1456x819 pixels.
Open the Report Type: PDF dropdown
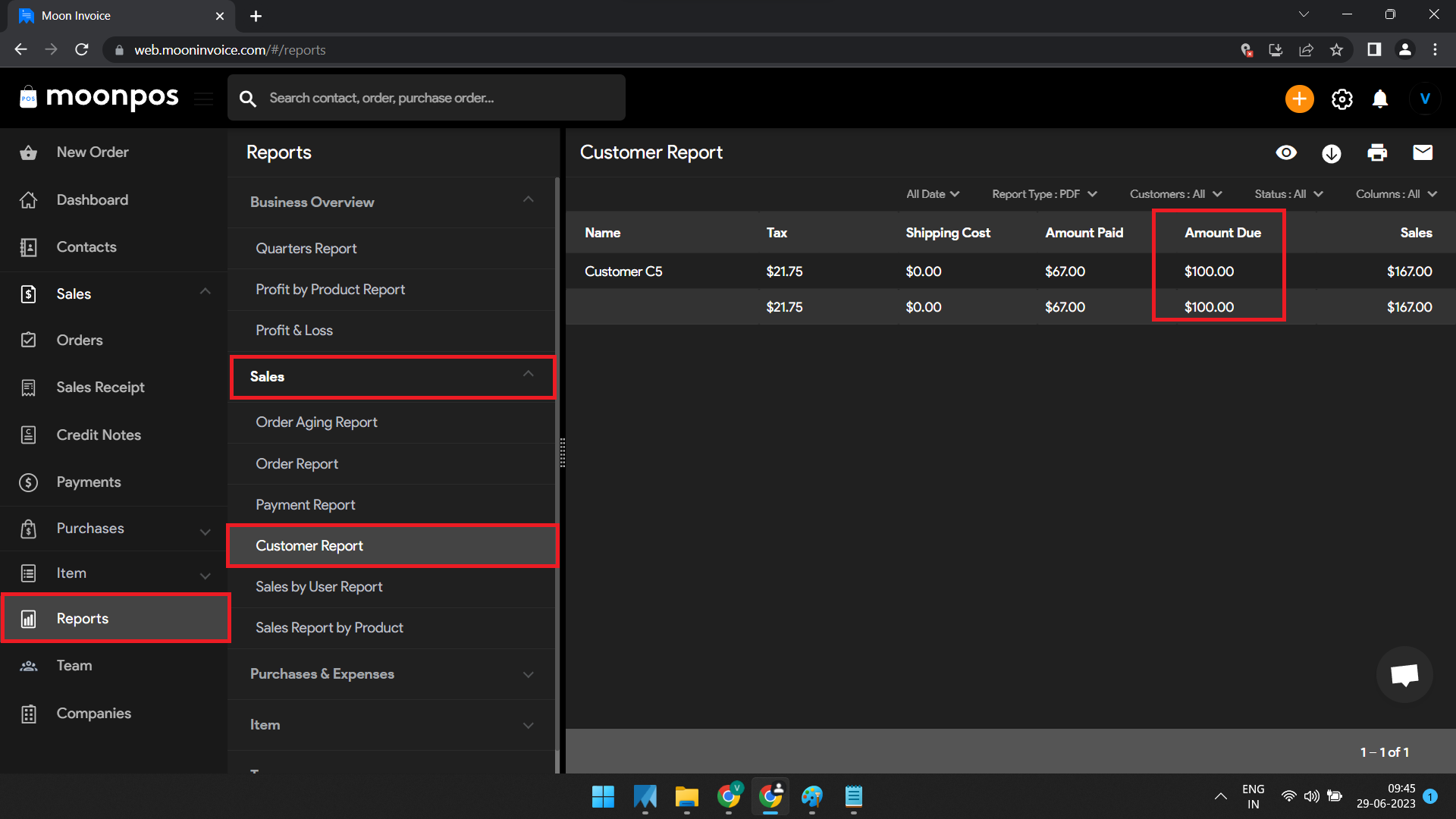[1043, 194]
